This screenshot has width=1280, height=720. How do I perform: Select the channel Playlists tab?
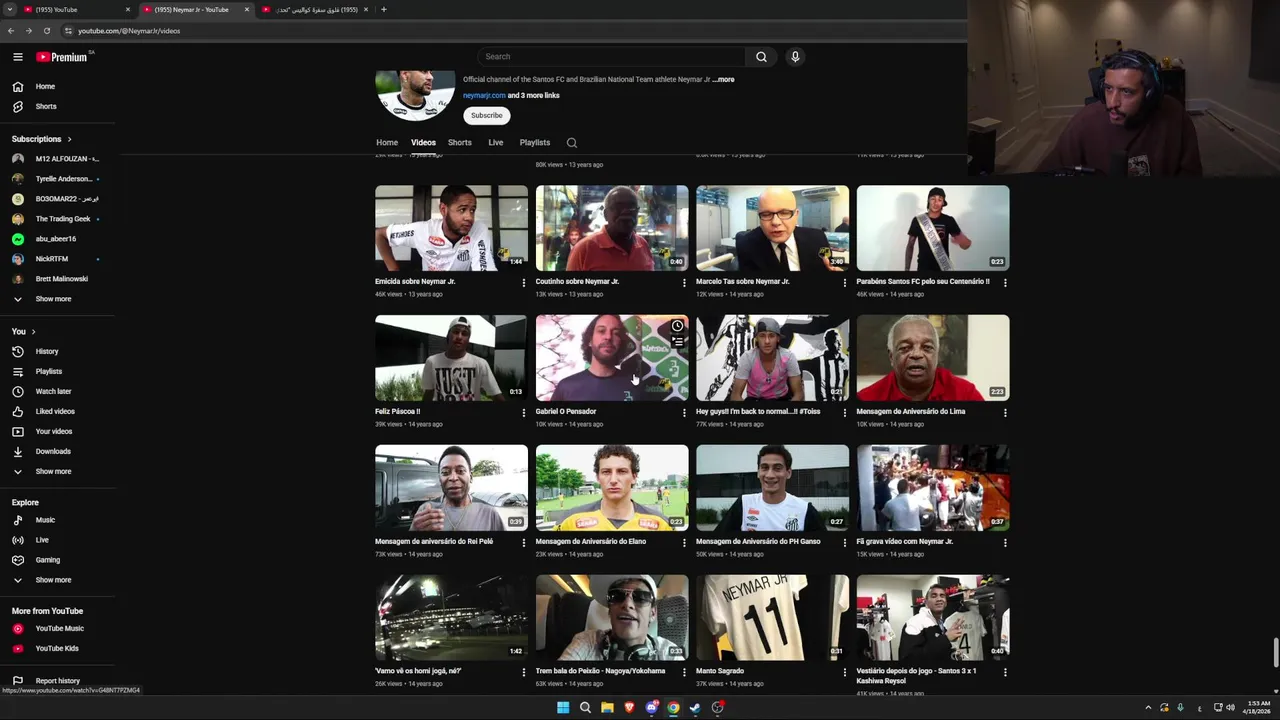[534, 143]
